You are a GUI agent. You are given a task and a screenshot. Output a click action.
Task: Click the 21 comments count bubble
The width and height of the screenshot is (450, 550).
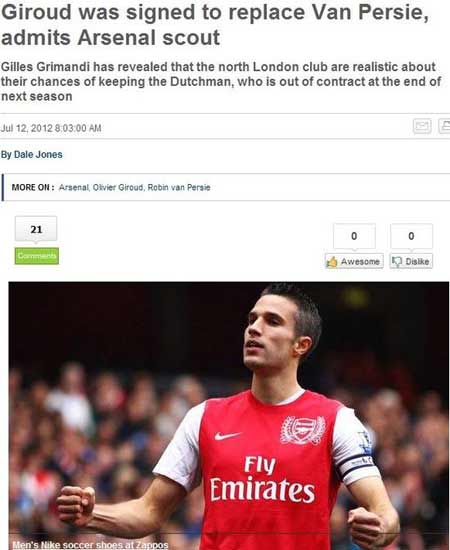pyautogui.click(x=36, y=229)
